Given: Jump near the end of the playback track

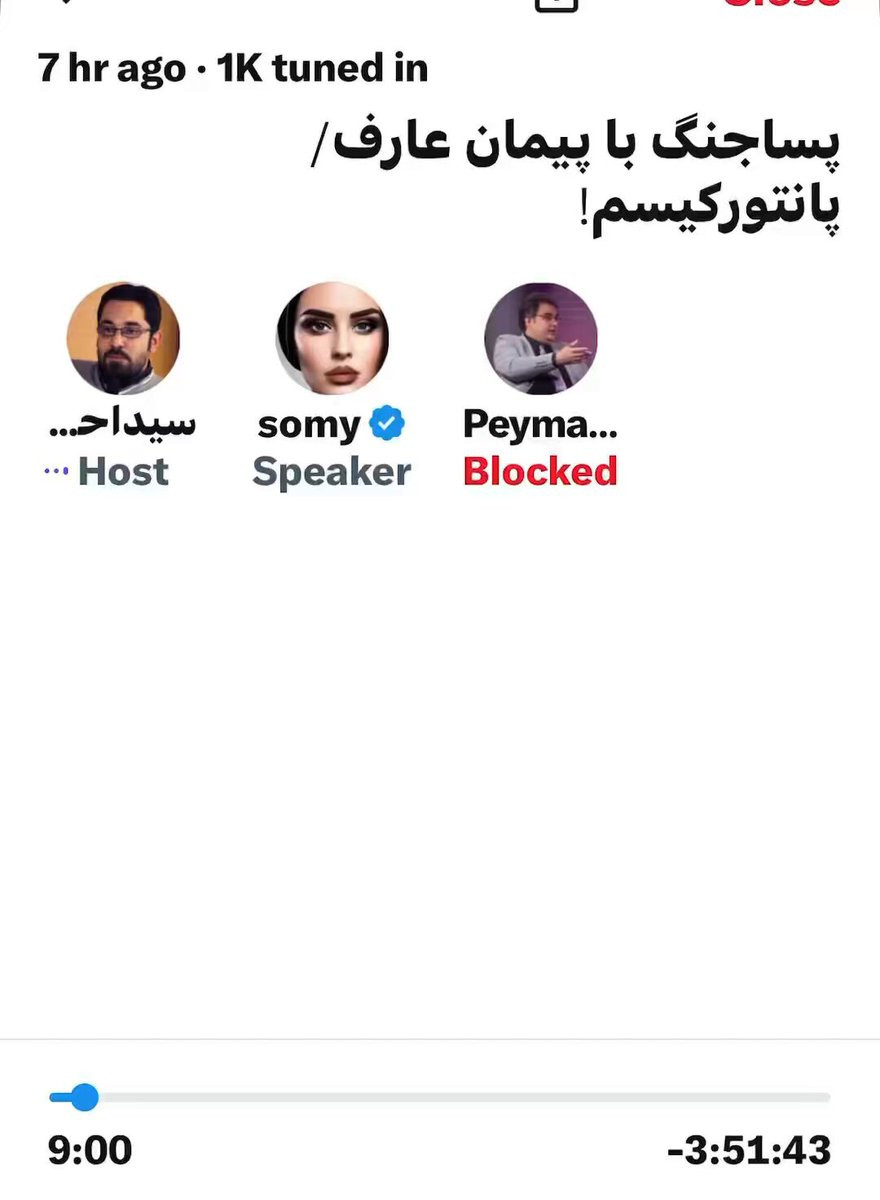Looking at the screenshot, I should tap(815, 1097).
